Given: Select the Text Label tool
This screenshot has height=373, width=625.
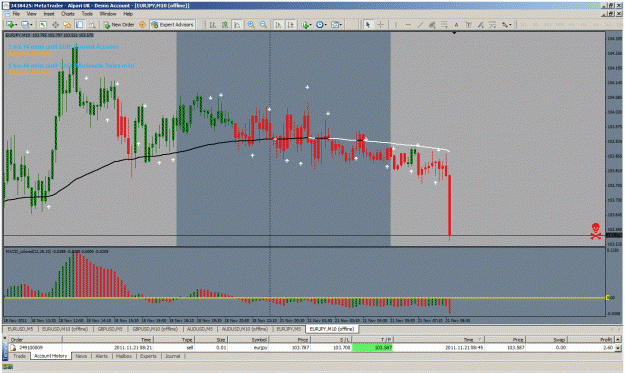Looking at the screenshot, I should tap(468, 25).
